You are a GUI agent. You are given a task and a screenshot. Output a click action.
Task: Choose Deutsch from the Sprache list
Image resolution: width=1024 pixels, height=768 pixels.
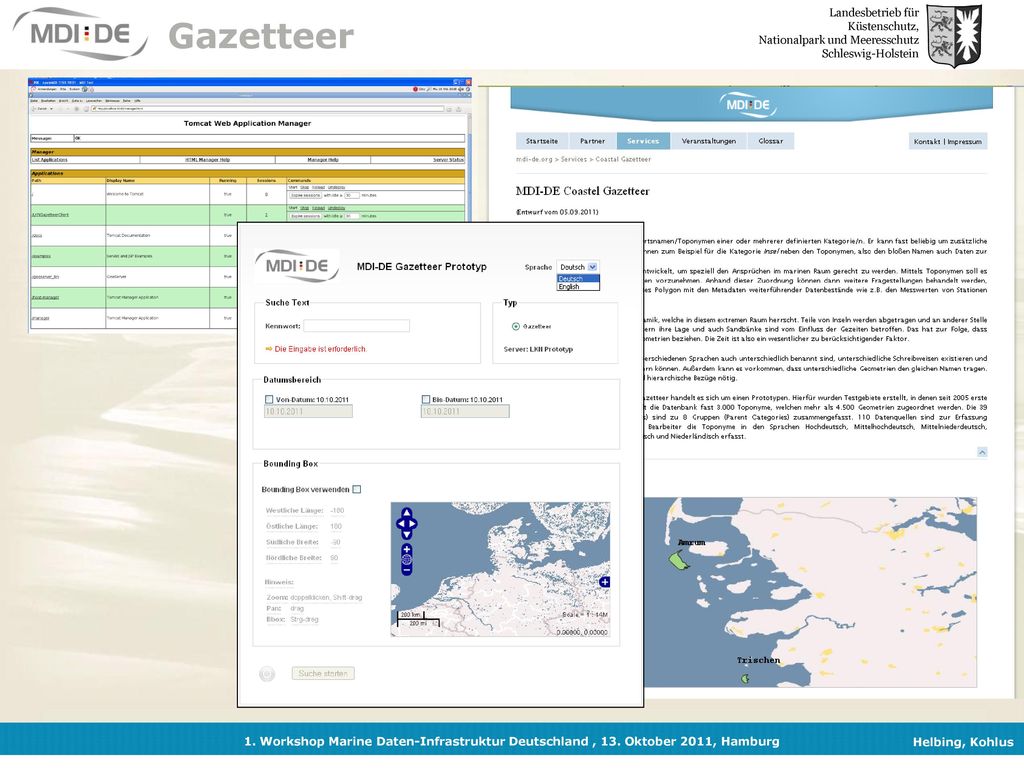tap(578, 279)
